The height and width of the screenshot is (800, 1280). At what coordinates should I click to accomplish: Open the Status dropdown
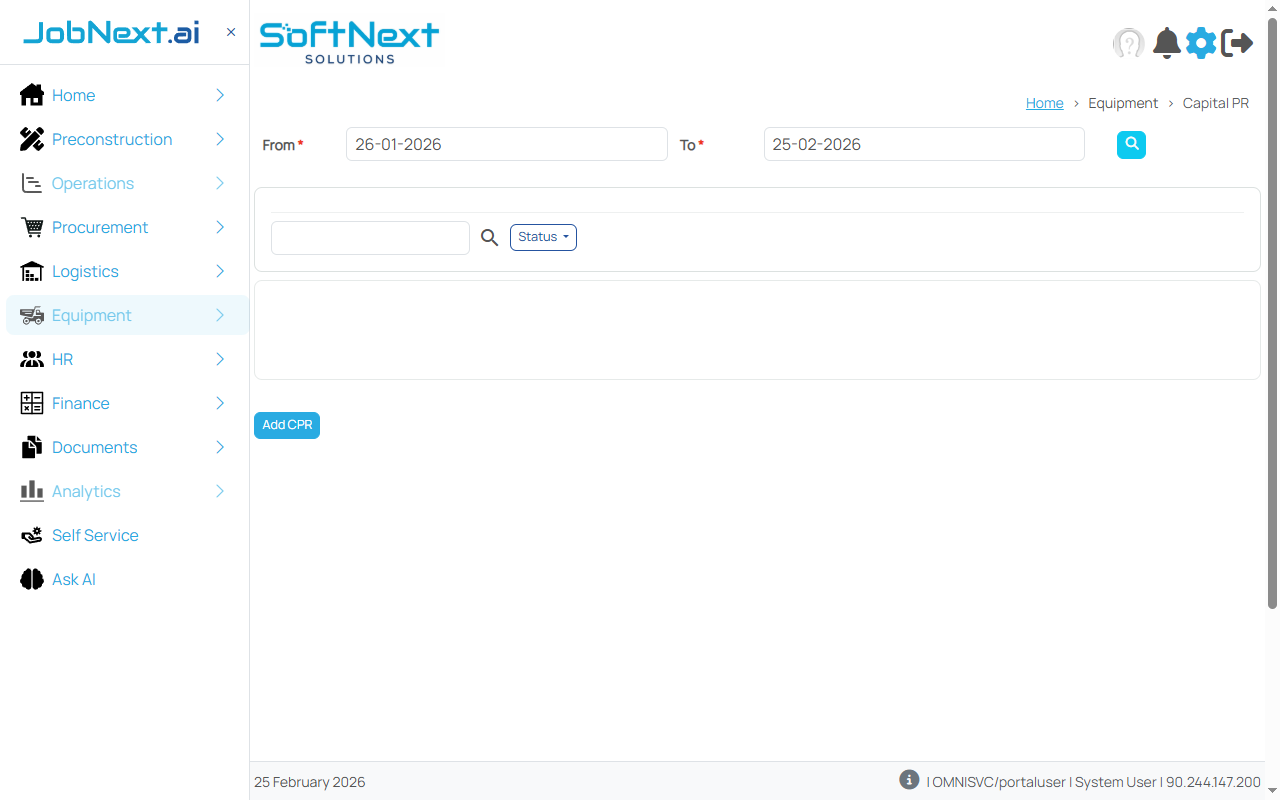[543, 237]
